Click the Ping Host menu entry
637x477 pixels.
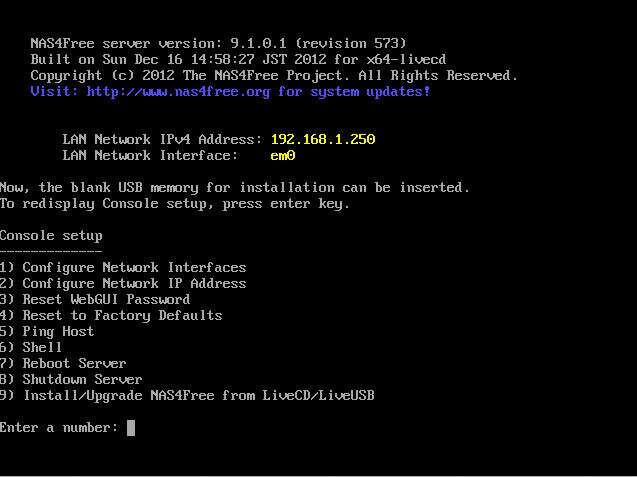[x=47, y=331]
